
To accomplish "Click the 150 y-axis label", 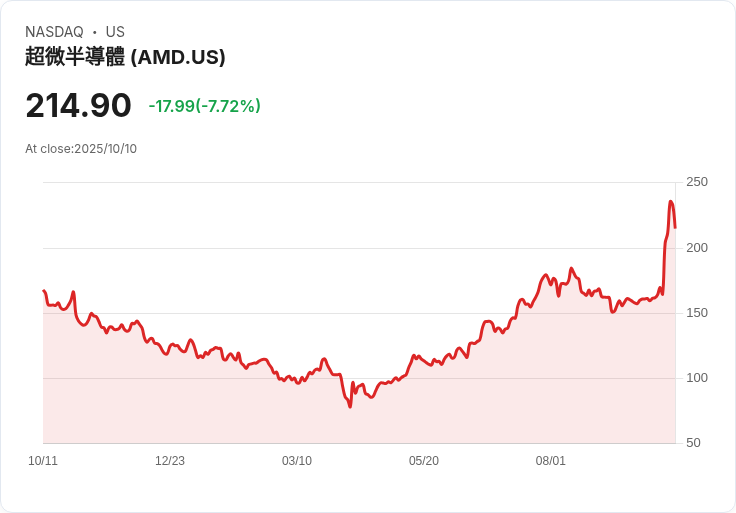I will pos(697,313).
